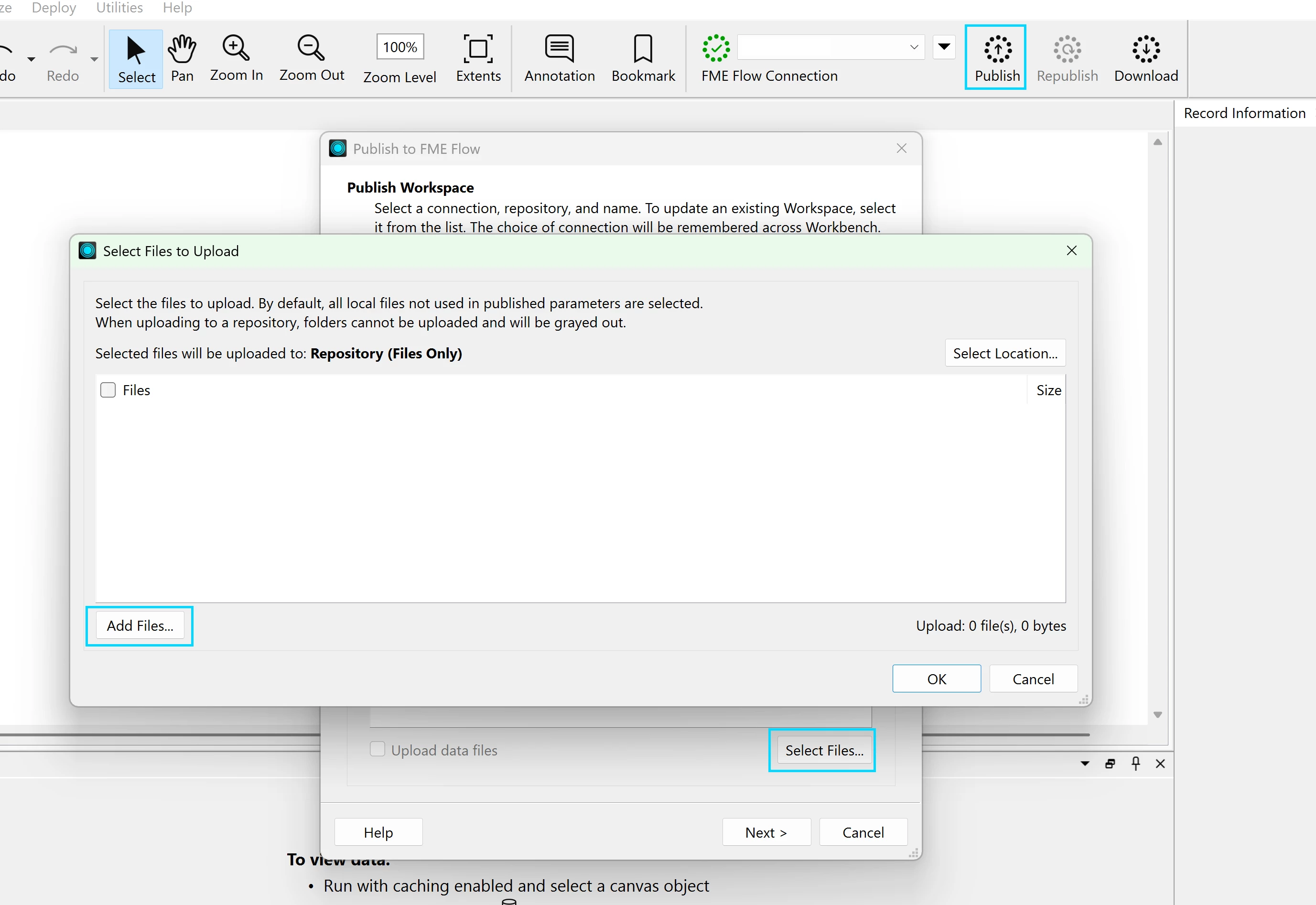Open the Utilities menu
This screenshot has width=1316, height=905.
click(119, 8)
